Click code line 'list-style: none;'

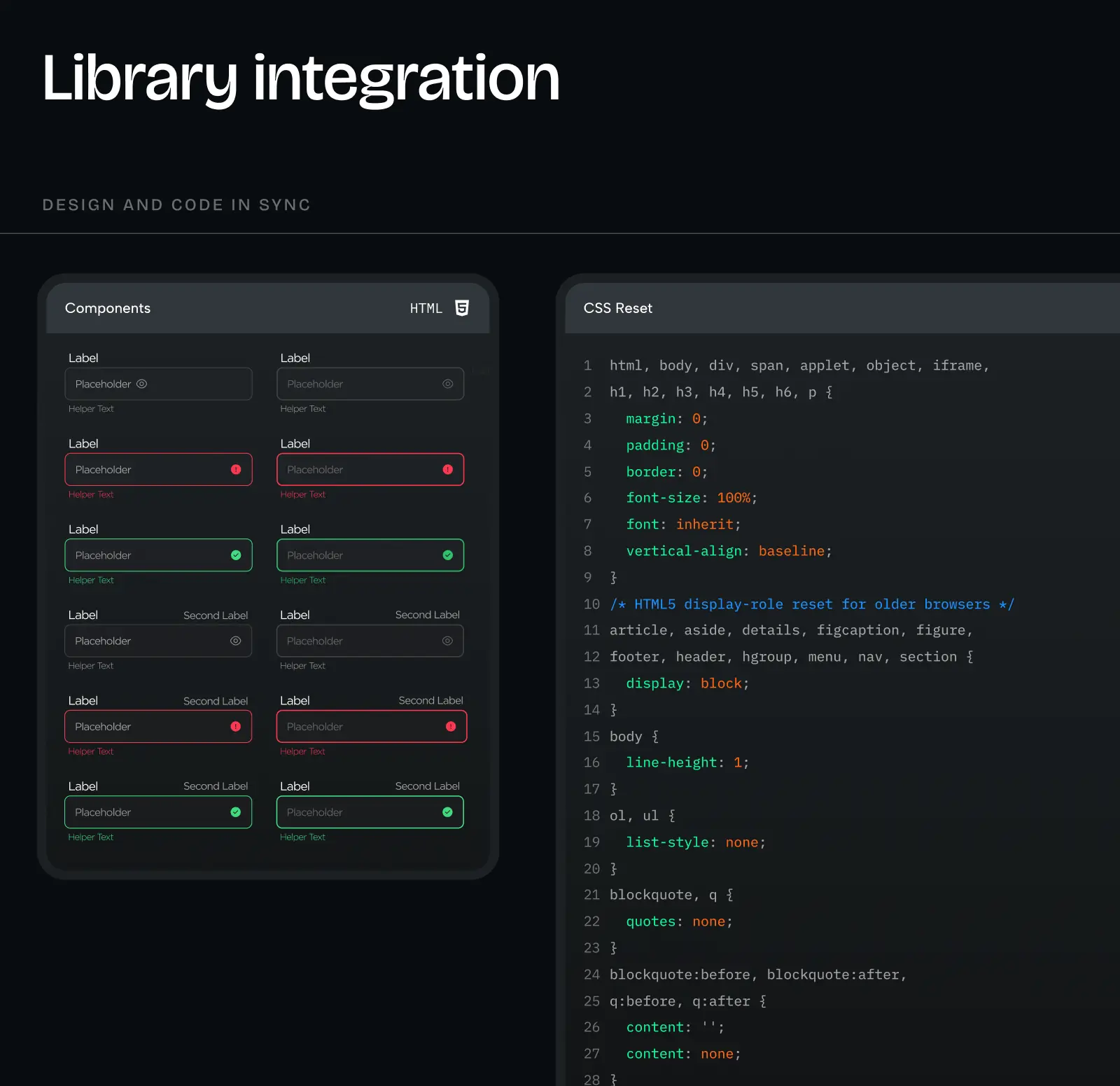(x=696, y=842)
